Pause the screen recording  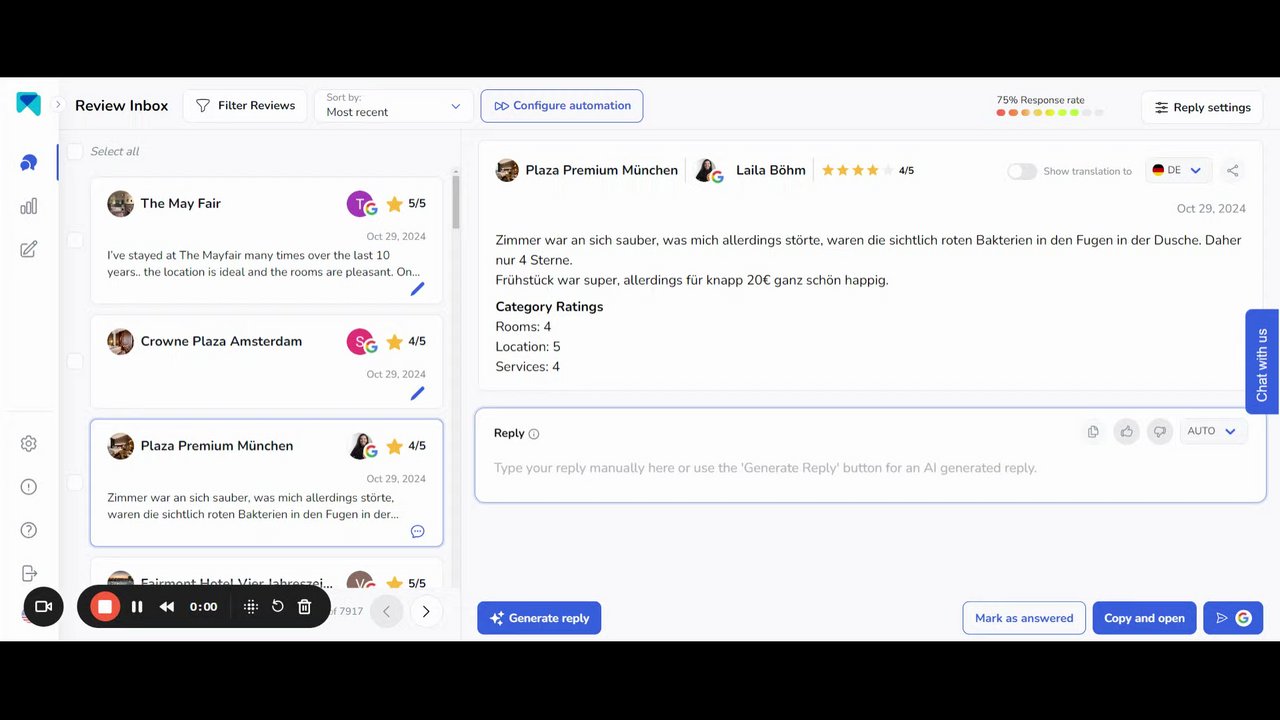(137, 607)
